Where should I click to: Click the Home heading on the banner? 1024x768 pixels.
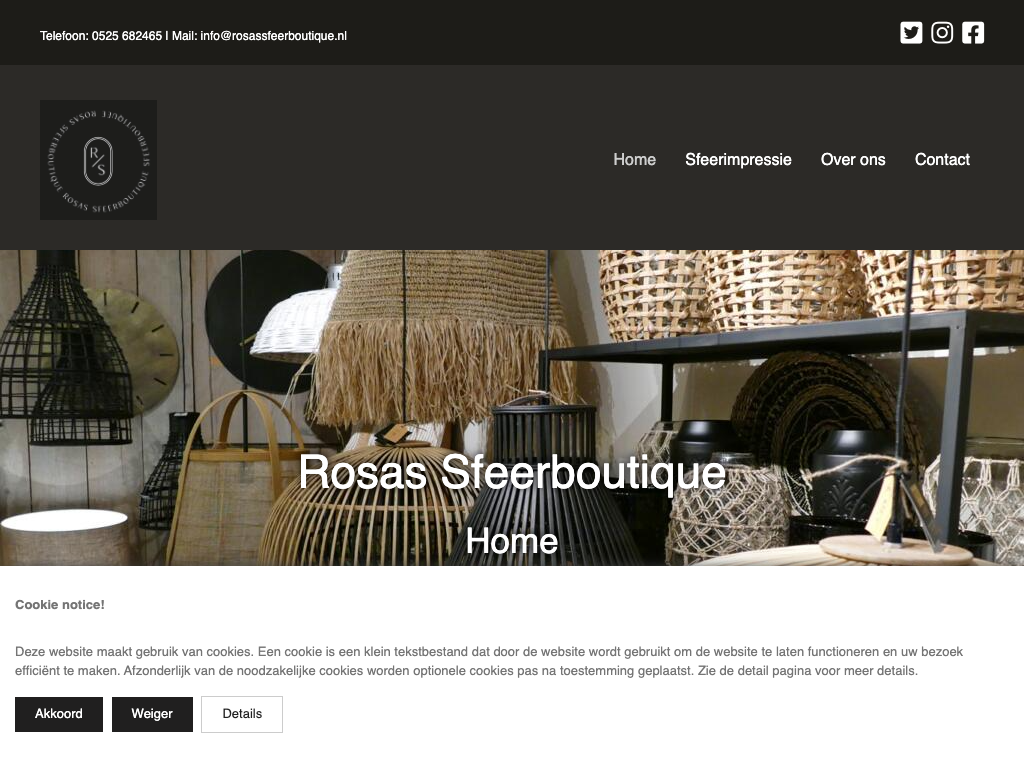(512, 541)
